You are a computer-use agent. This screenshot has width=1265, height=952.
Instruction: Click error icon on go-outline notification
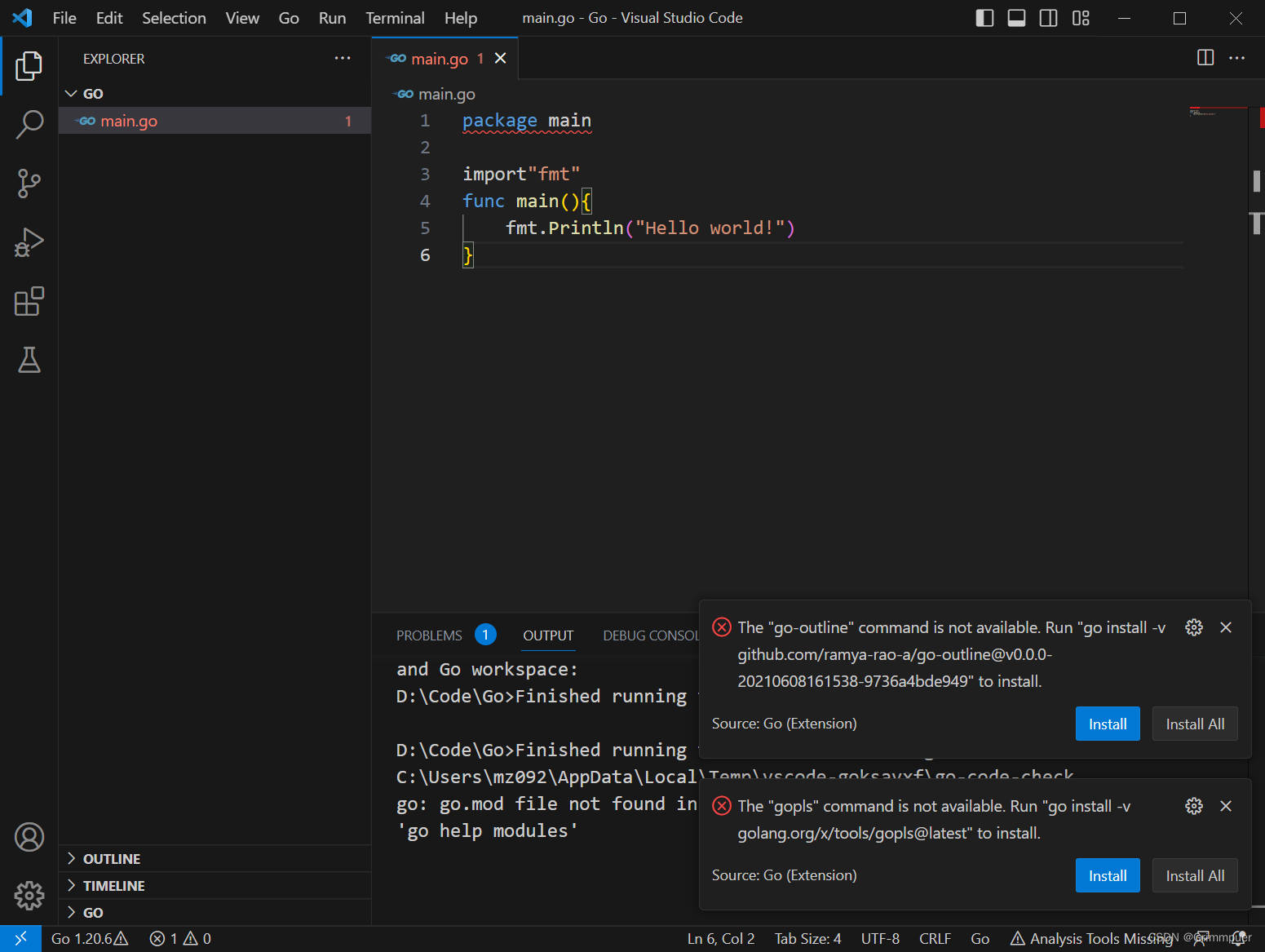click(722, 627)
